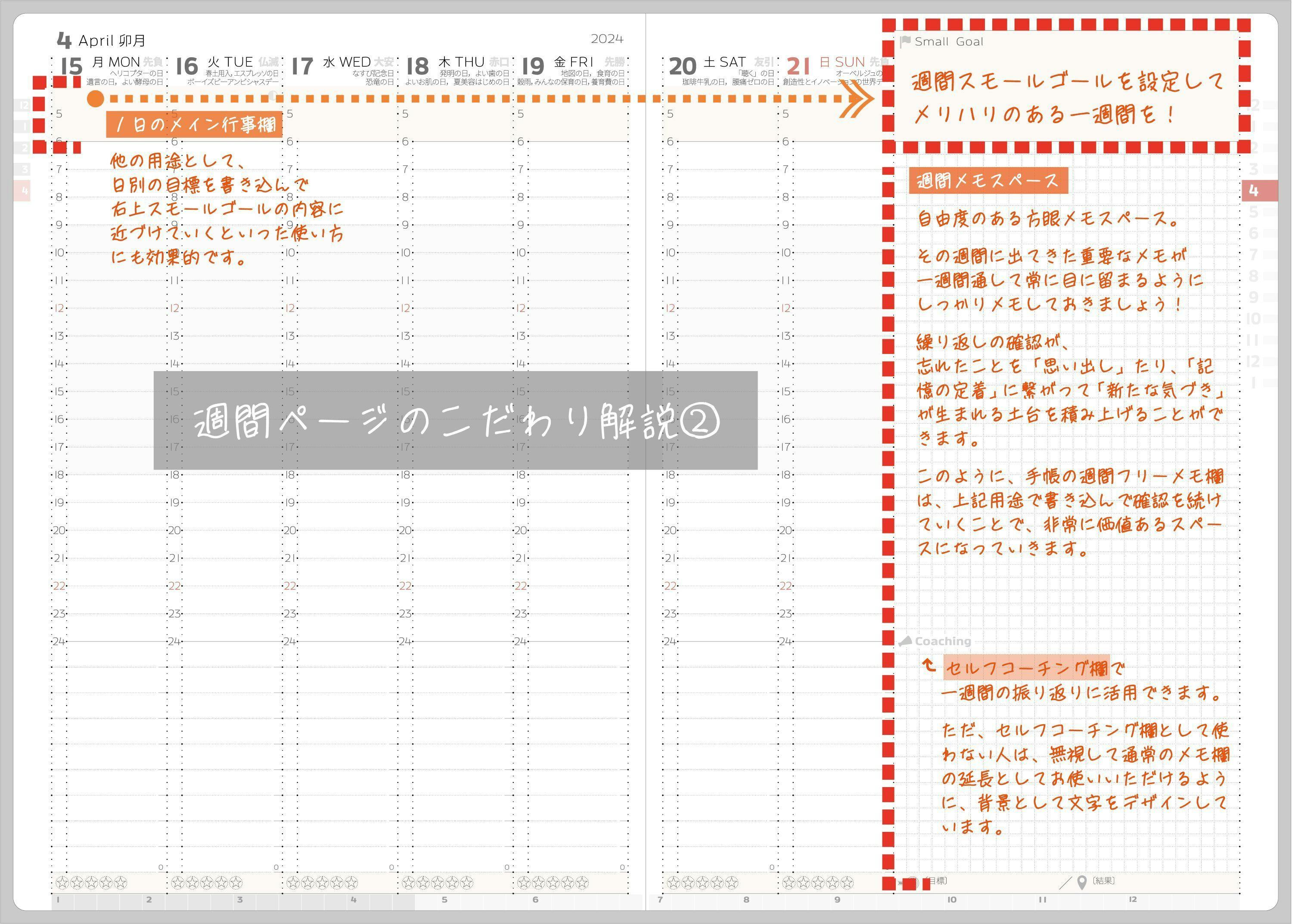Click the moon phase icon on Tuesday 16
The image size is (1292, 924).
point(273,96)
